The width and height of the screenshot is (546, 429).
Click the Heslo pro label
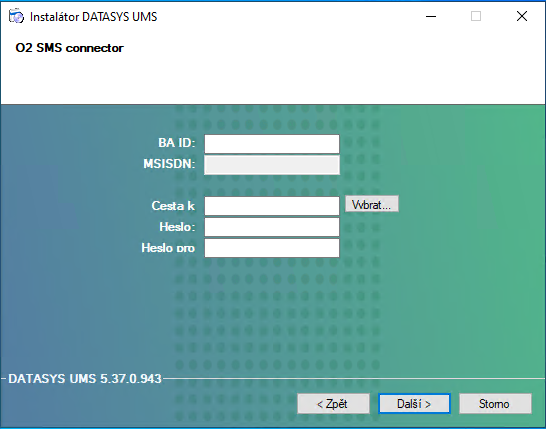[168, 248]
